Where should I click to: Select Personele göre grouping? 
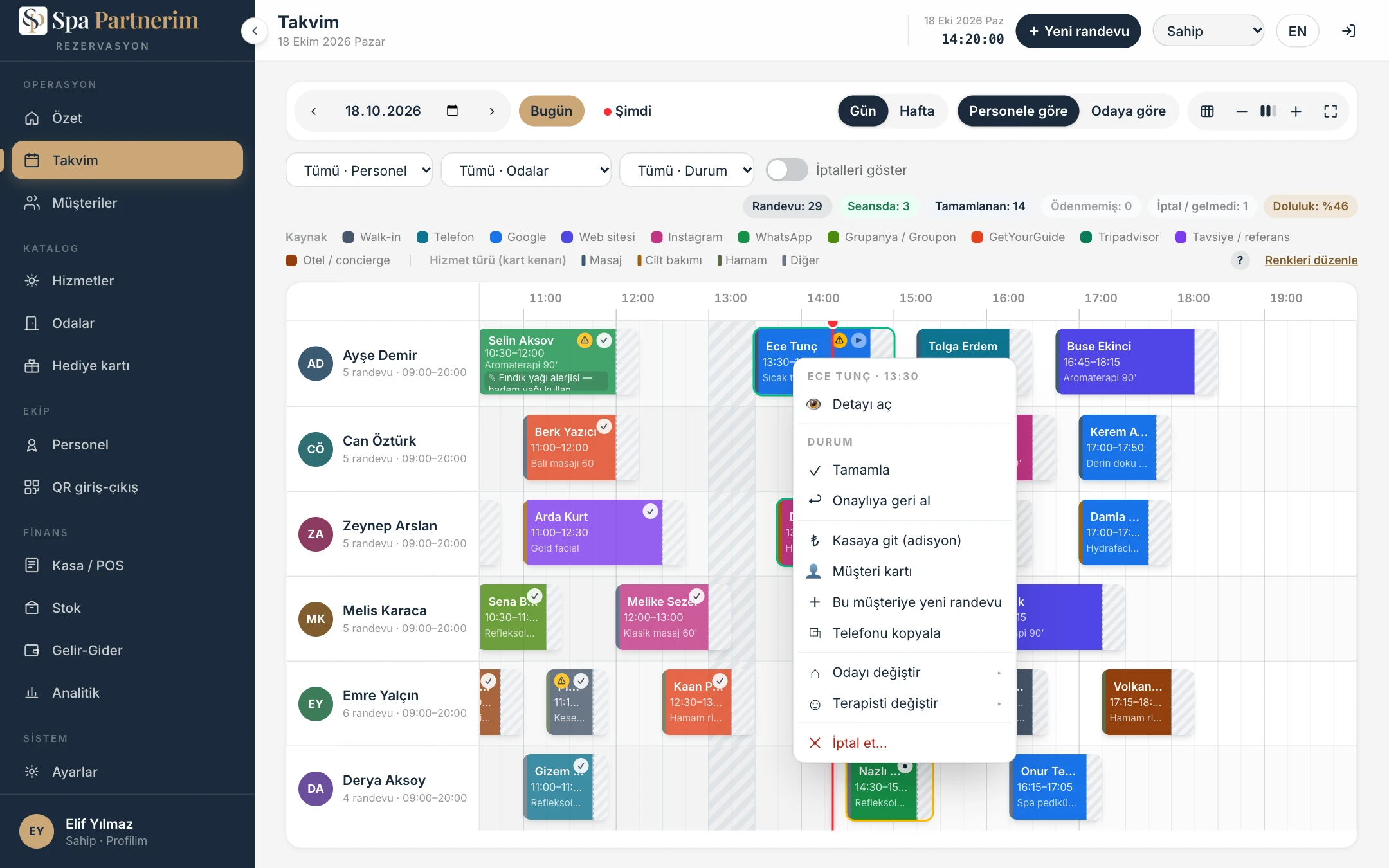tap(1018, 111)
